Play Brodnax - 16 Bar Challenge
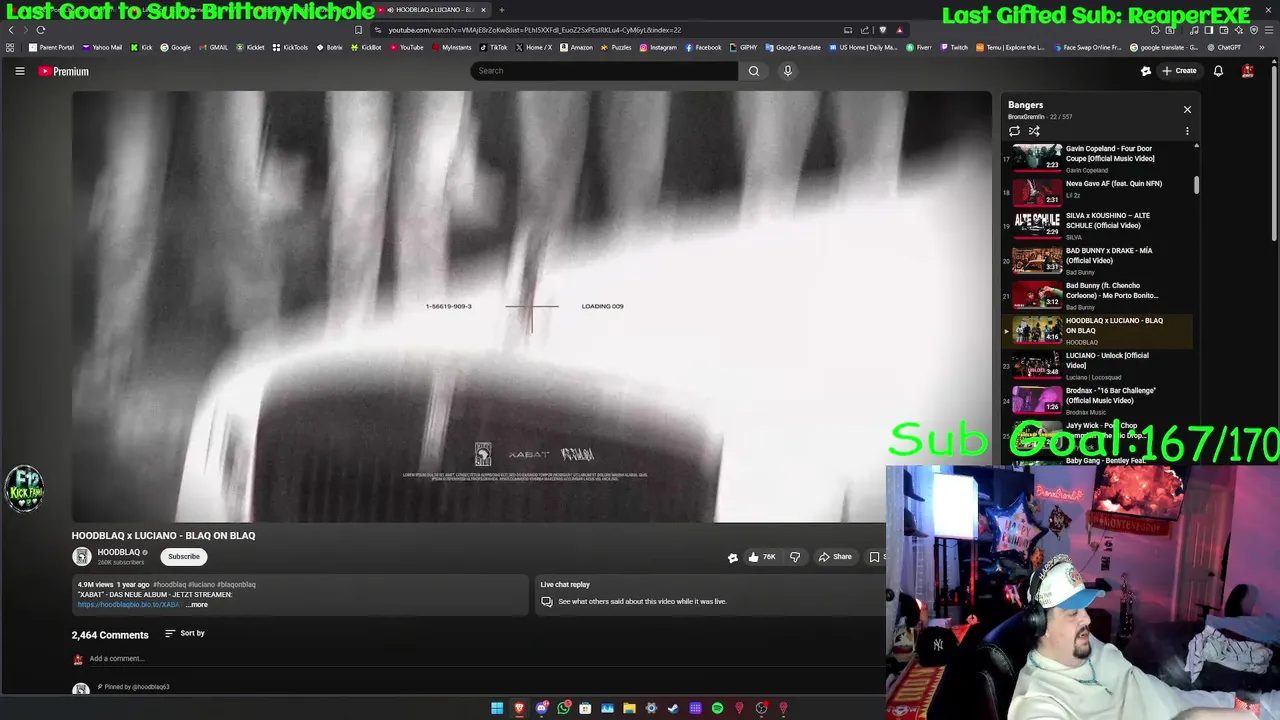The image size is (1280, 720). click(1097, 400)
